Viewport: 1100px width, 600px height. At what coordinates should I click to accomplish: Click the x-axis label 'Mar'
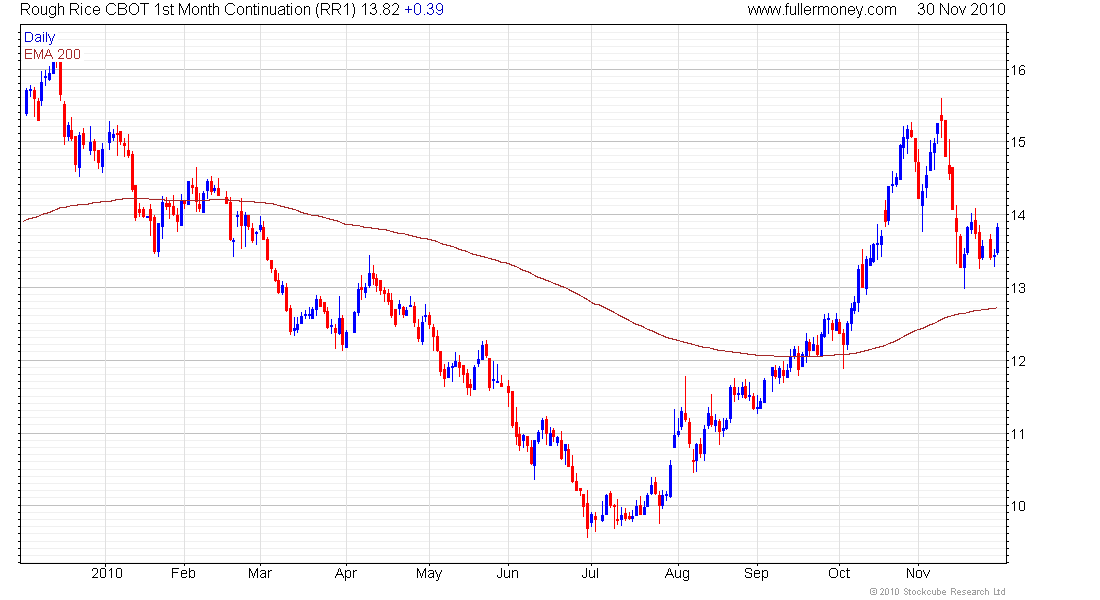[x=260, y=573]
